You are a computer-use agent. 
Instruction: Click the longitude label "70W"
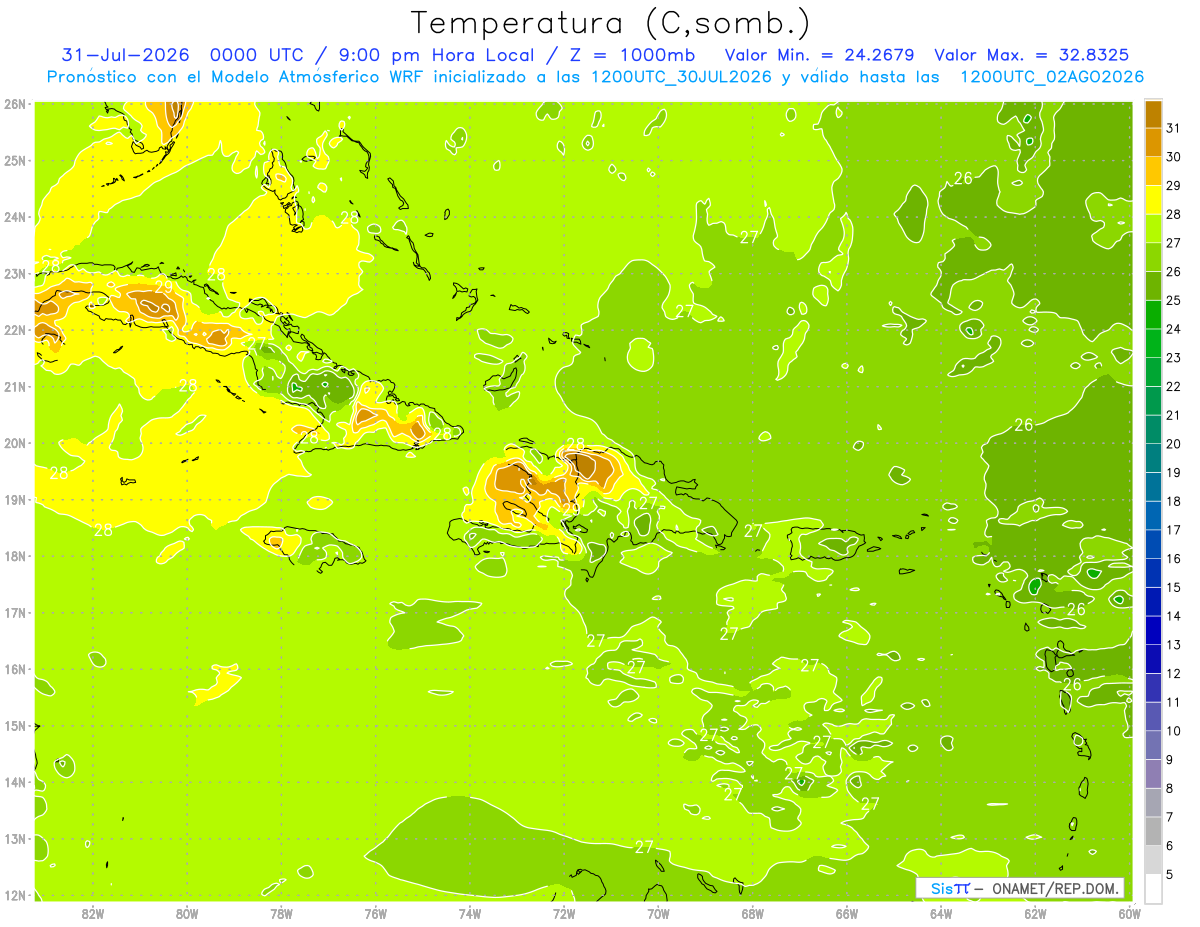pyautogui.click(x=658, y=913)
